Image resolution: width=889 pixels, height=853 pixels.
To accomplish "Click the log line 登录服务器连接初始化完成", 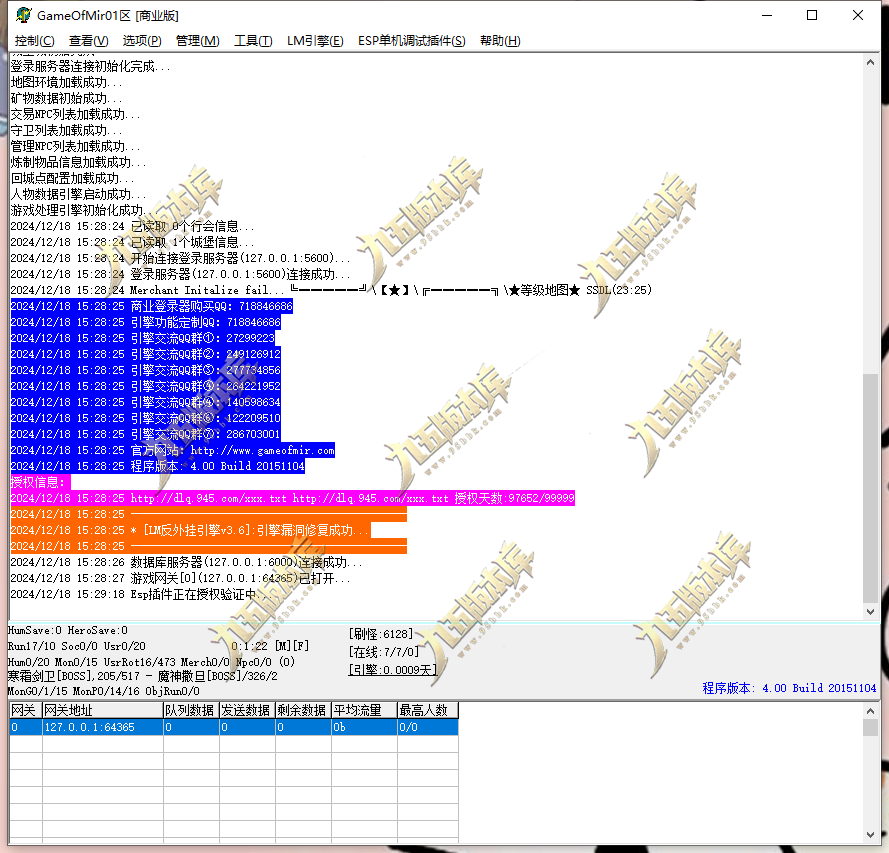I will [90, 66].
